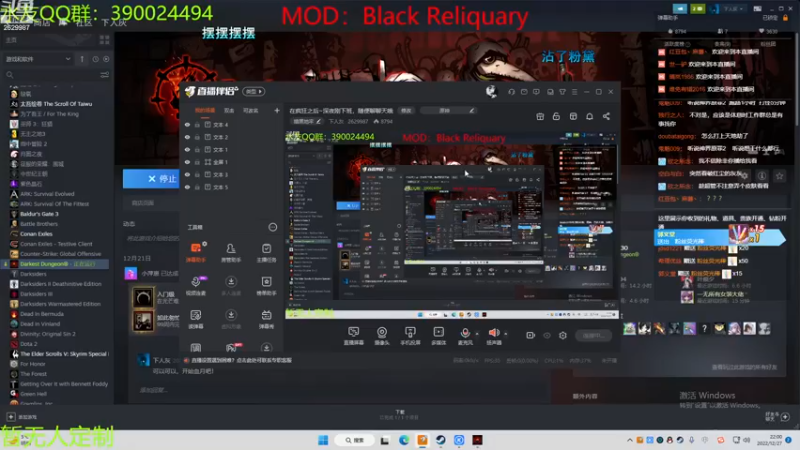Click the start-streaming button in bottom bar
The height and width of the screenshot is (450, 800).
click(593, 335)
